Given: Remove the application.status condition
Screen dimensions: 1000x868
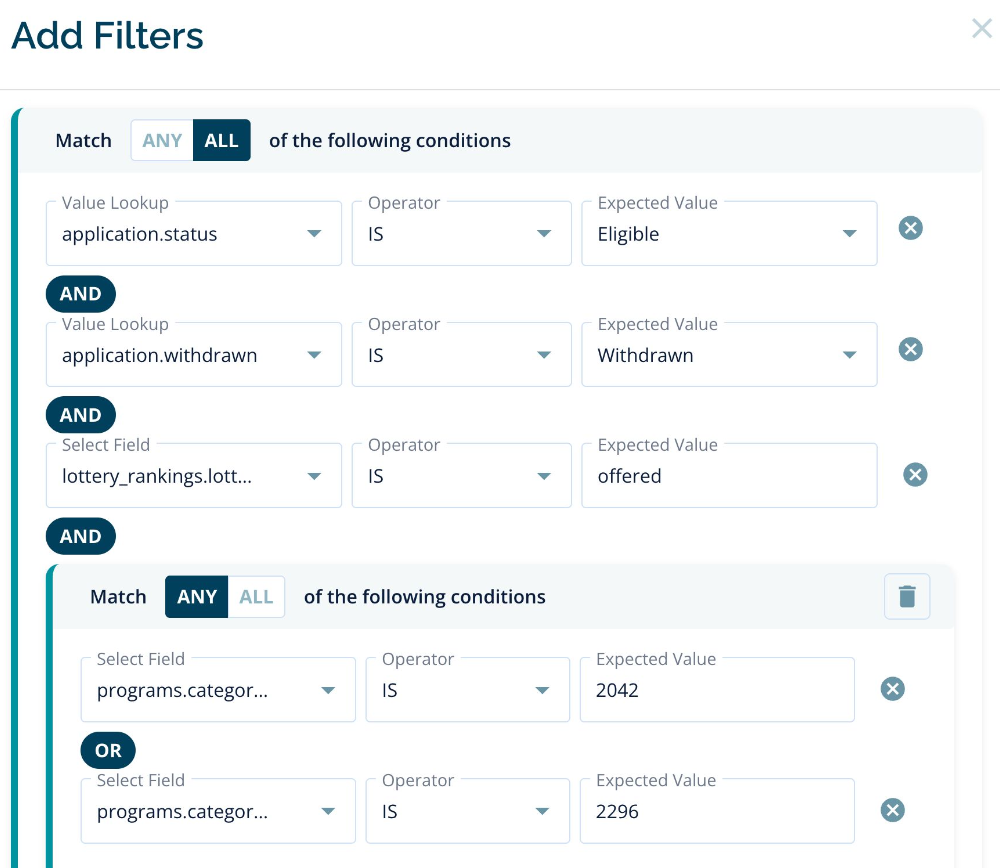Looking at the screenshot, I should [x=910, y=228].
